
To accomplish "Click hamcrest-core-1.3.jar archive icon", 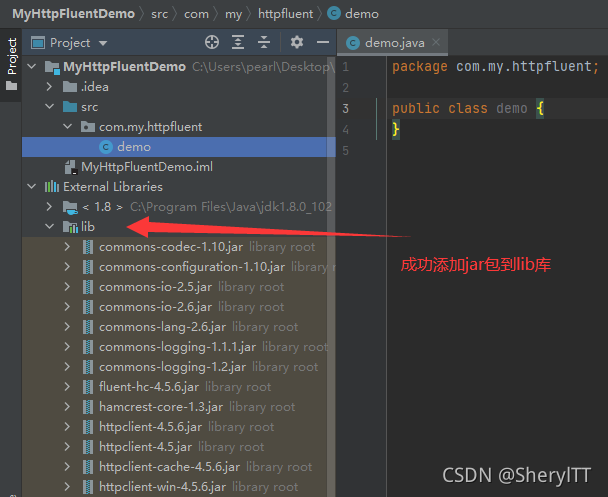I will pyautogui.click(x=88, y=407).
